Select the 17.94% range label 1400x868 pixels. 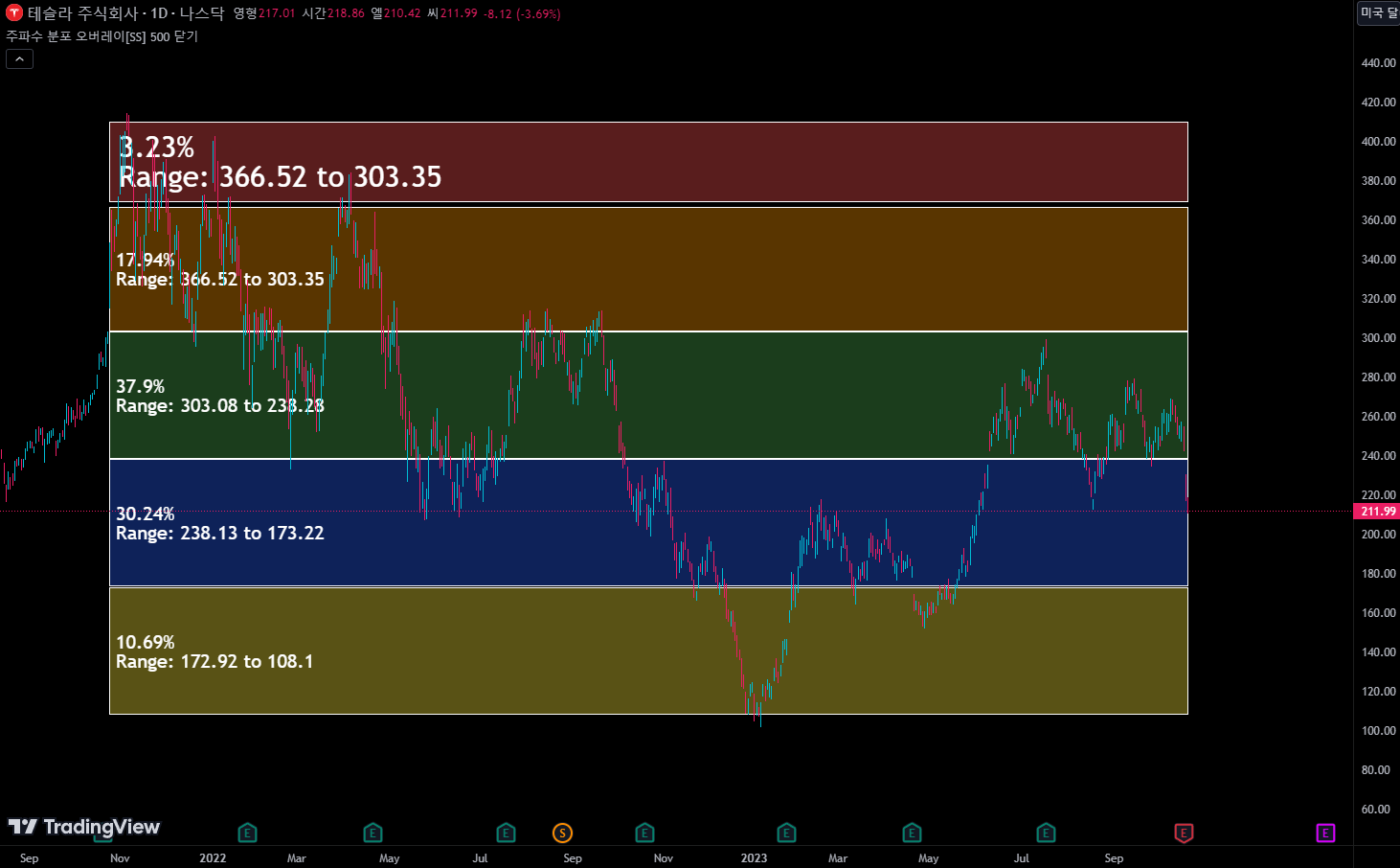pyautogui.click(x=146, y=260)
